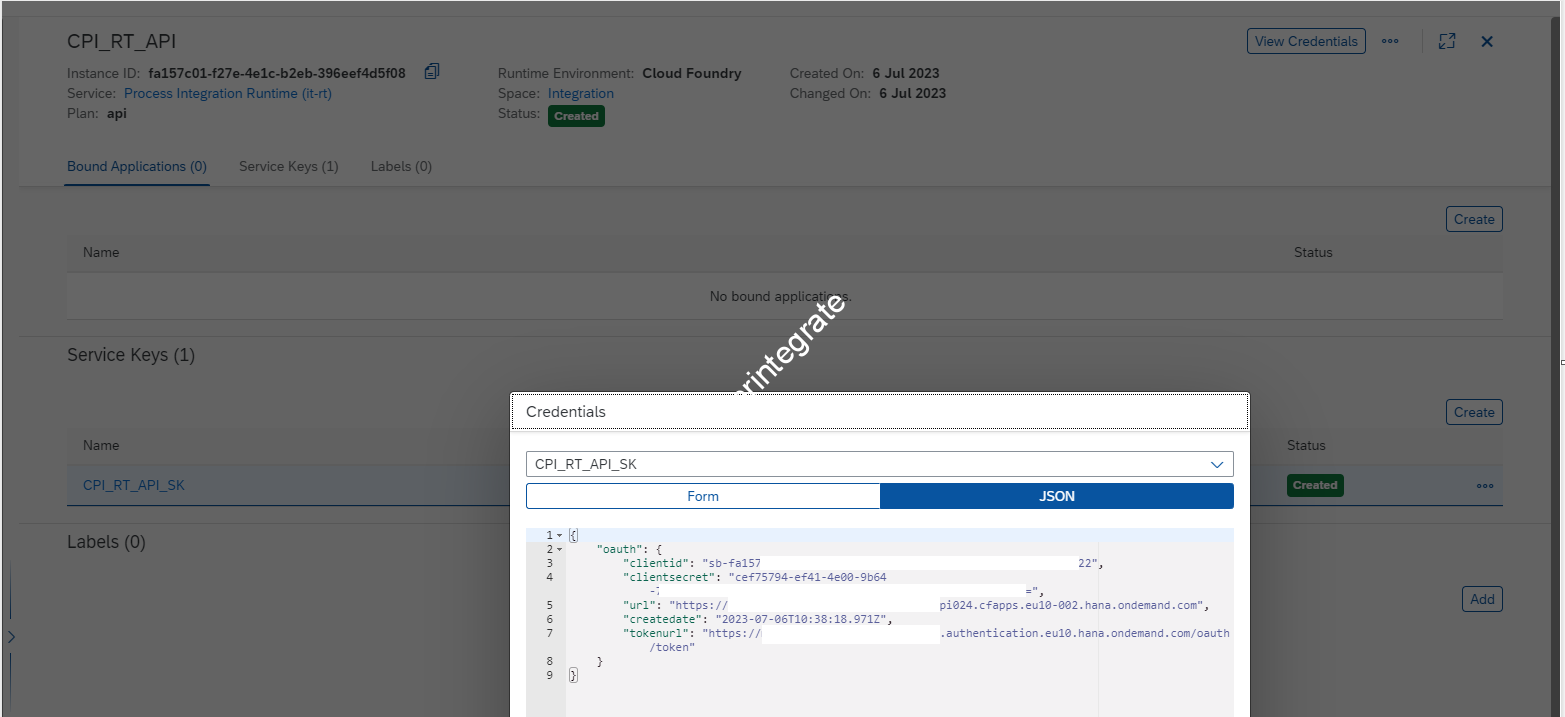Switch credentials view to Form
This screenshot has width=1565, height=717.
click(x=703, y=496)
